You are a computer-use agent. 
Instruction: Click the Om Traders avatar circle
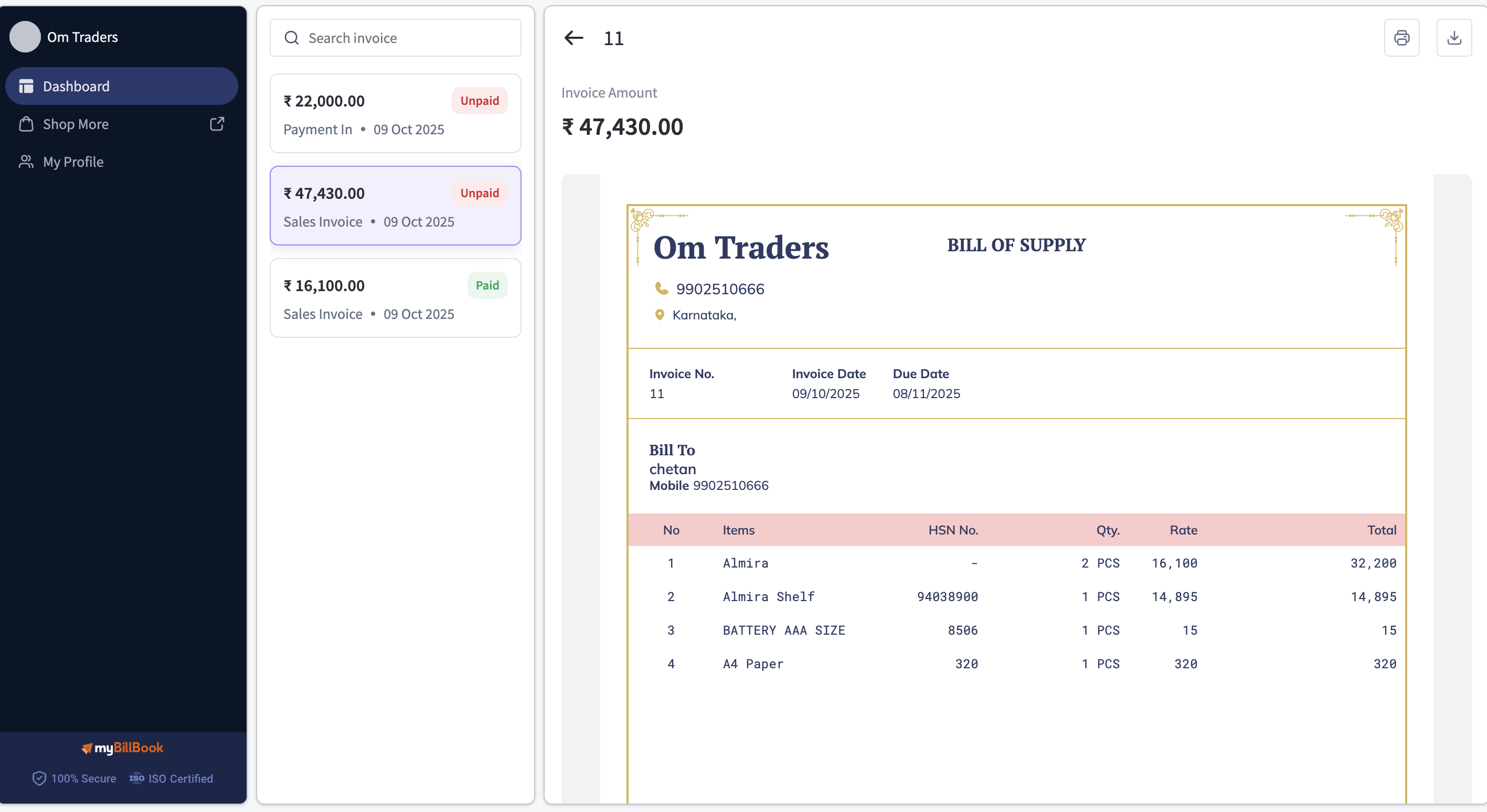(x=25, y=37)
